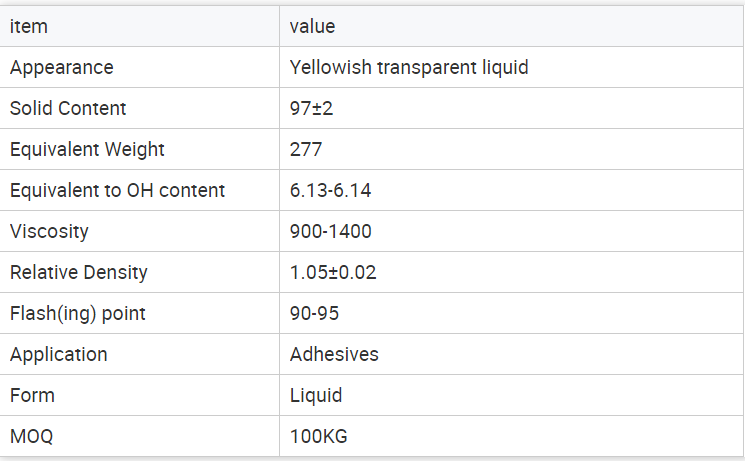The width and height of the screenshot is (745, 461).
Task: Select the Equivalent Weight label
Action: click(87, 150)
